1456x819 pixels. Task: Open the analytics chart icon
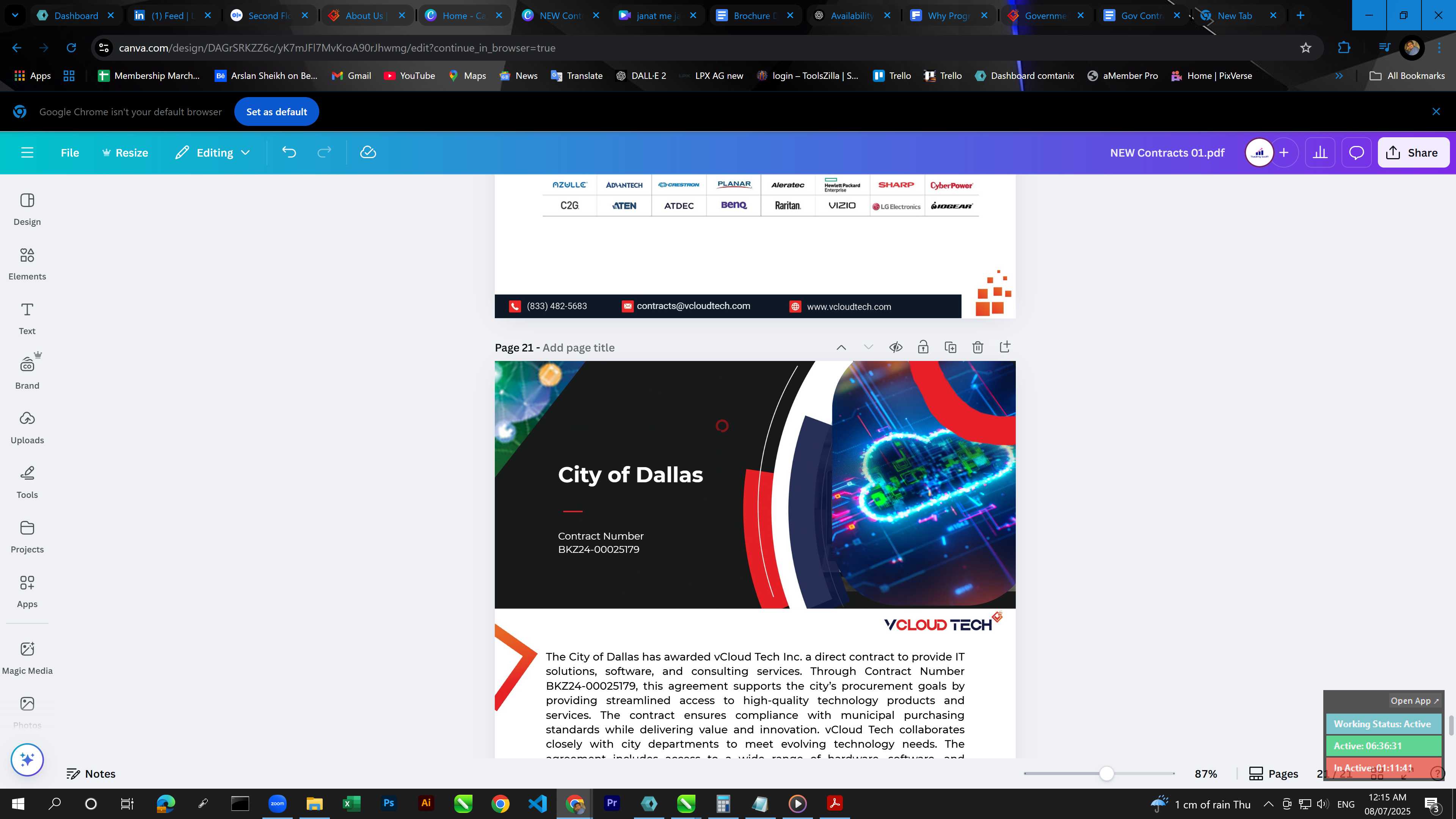1320,152
